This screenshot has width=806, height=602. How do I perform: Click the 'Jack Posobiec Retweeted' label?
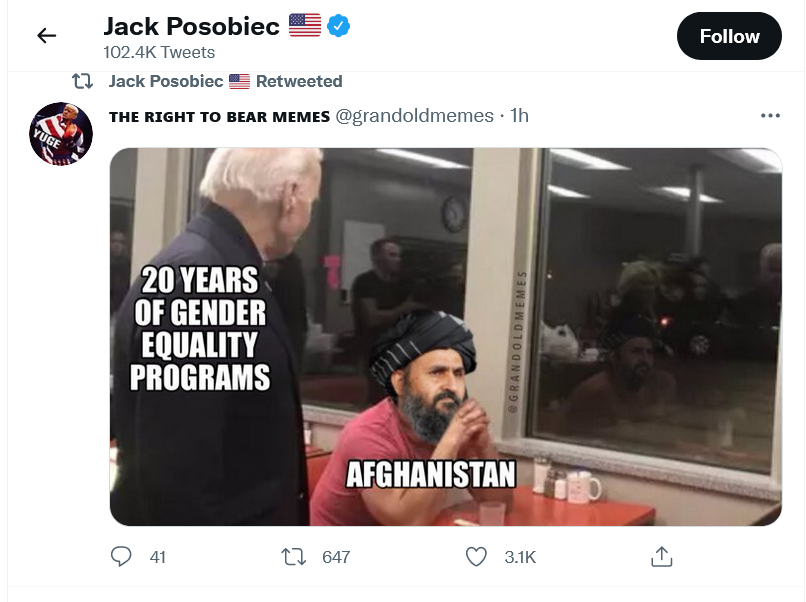coord(225,81)
